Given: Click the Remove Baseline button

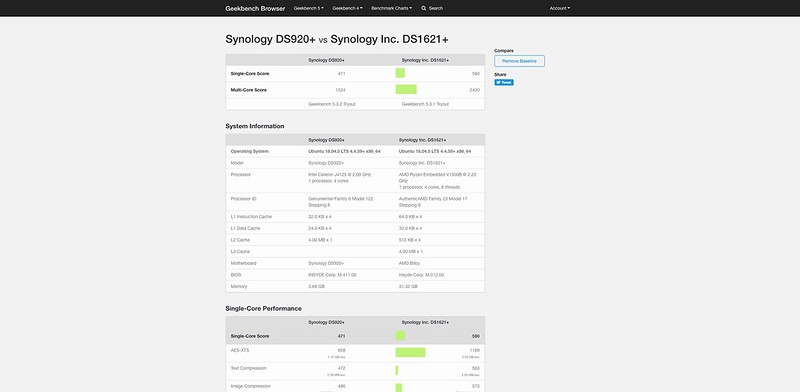Looking at the screenshot, I should 519,61.
